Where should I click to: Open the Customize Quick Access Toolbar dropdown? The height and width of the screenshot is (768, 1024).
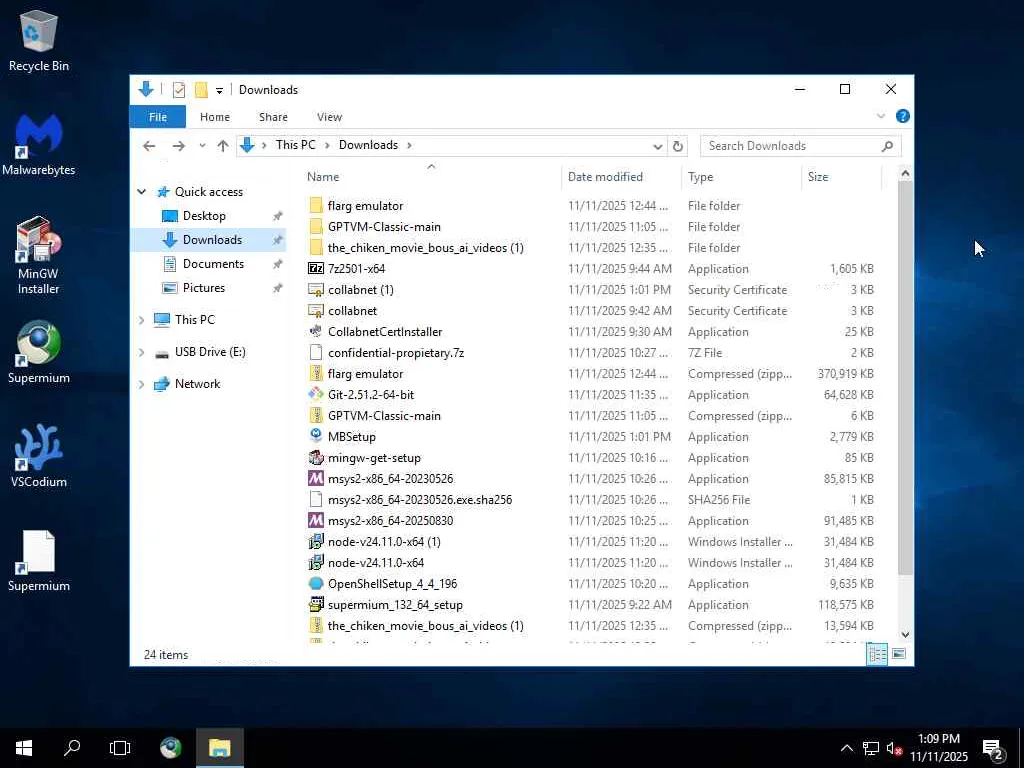[x=219, y=91]
